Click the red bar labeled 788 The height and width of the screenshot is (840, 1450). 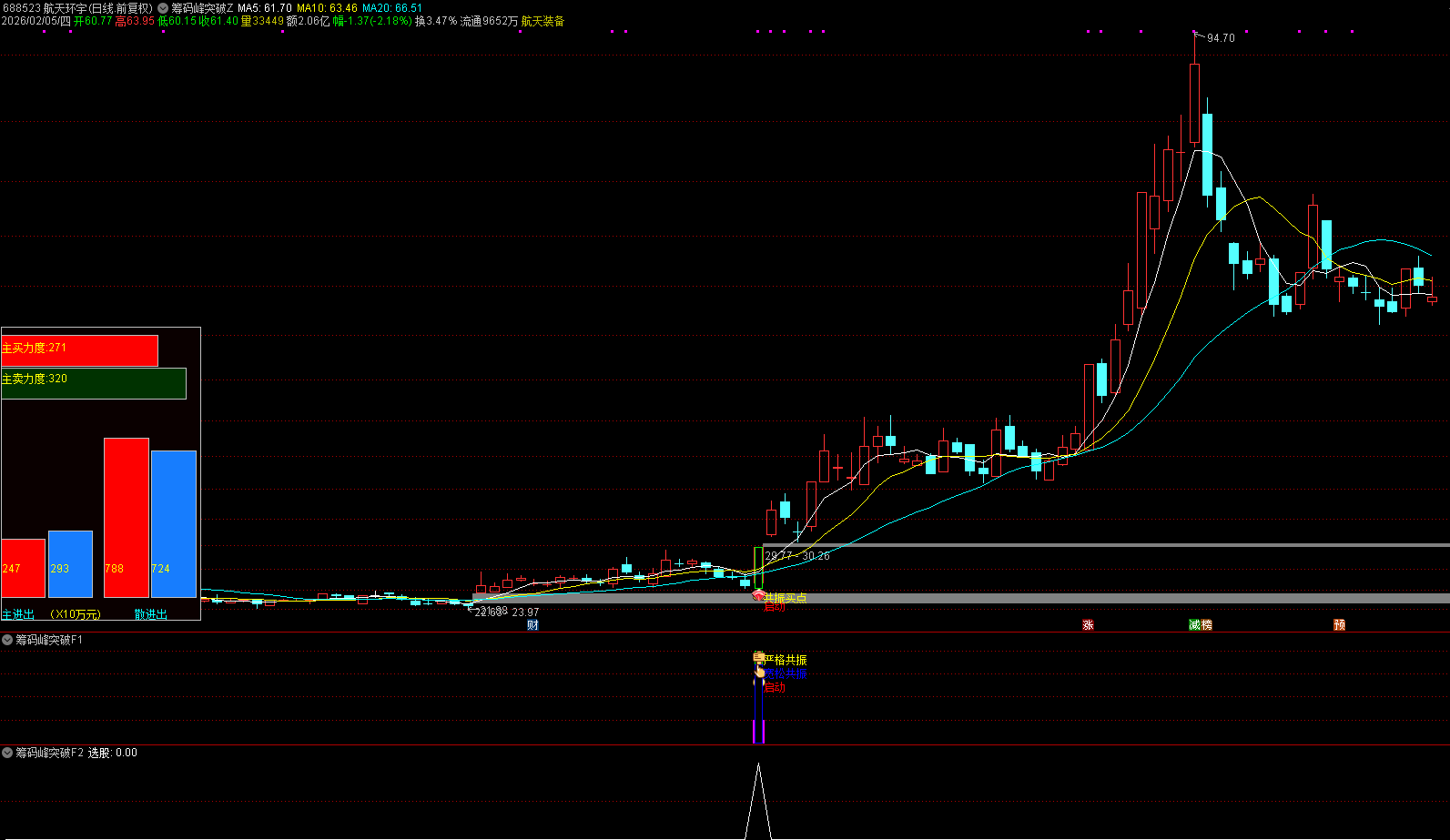coord(127,517)
